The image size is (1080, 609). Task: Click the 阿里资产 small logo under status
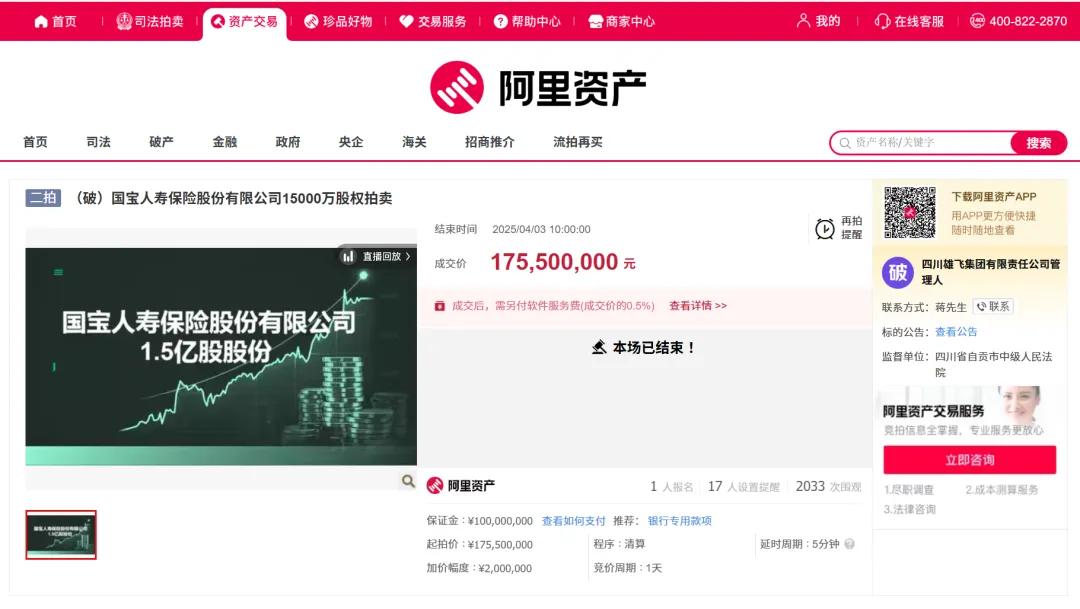pos(461,486)
